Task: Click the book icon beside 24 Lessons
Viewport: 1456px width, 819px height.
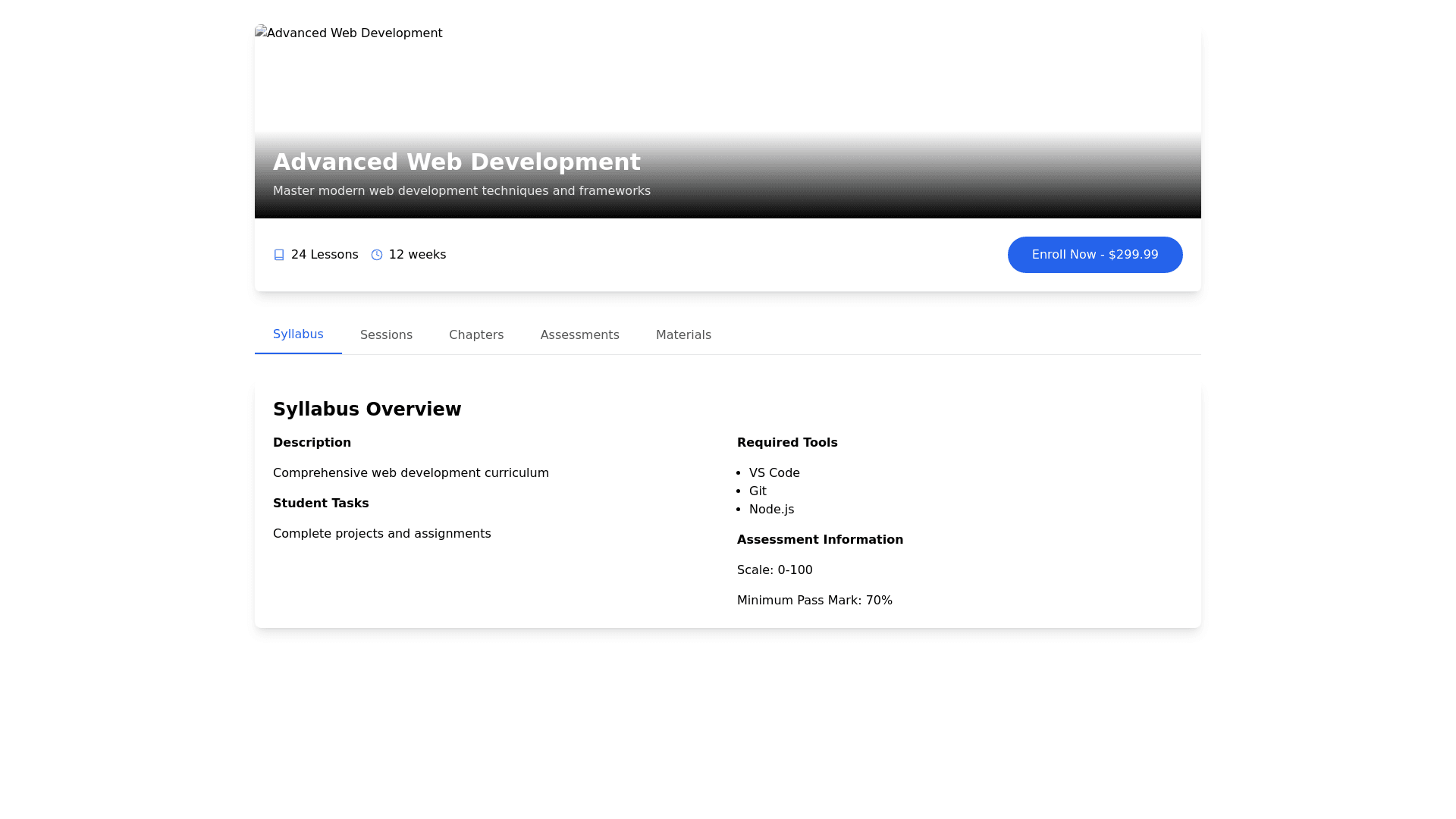Action: [279, 255]
